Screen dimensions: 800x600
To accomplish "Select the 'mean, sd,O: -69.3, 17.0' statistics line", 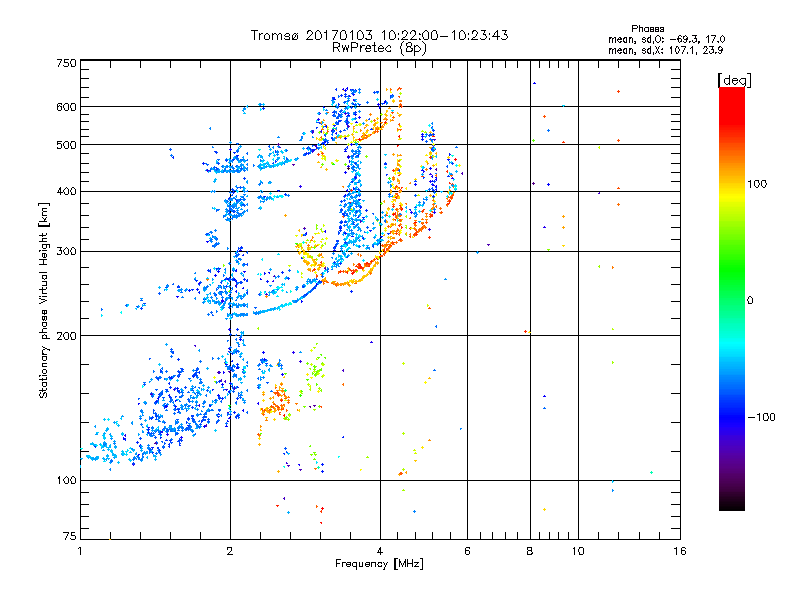I will (x=666, y=39).
